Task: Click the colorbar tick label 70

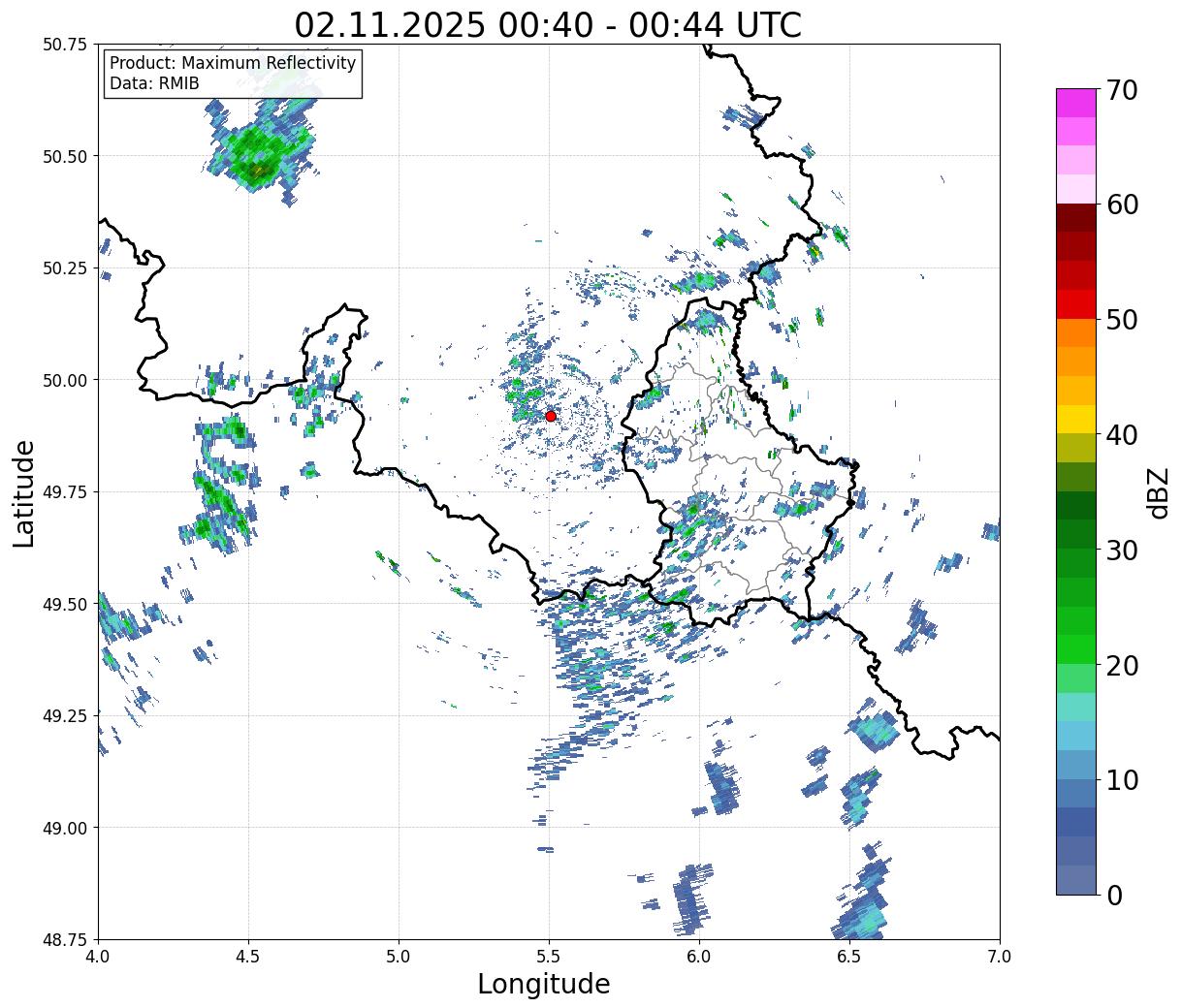Action: pyautogui.click(x=1121, y=90)
